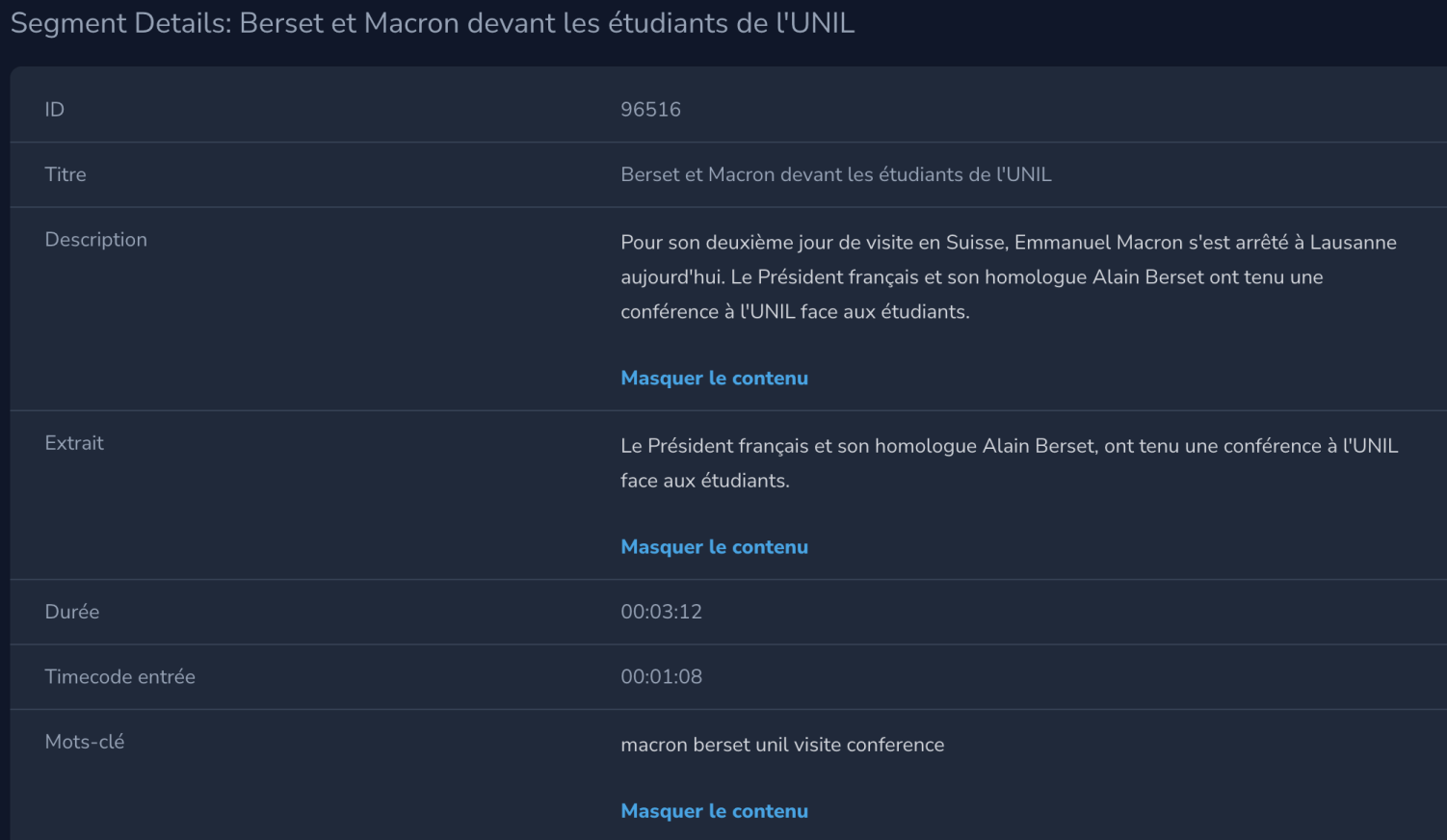Screen dimensions: 1447x840
Task: Click 'Masquer le contenu' under the Extrait
Action: (x=714, y=546)
